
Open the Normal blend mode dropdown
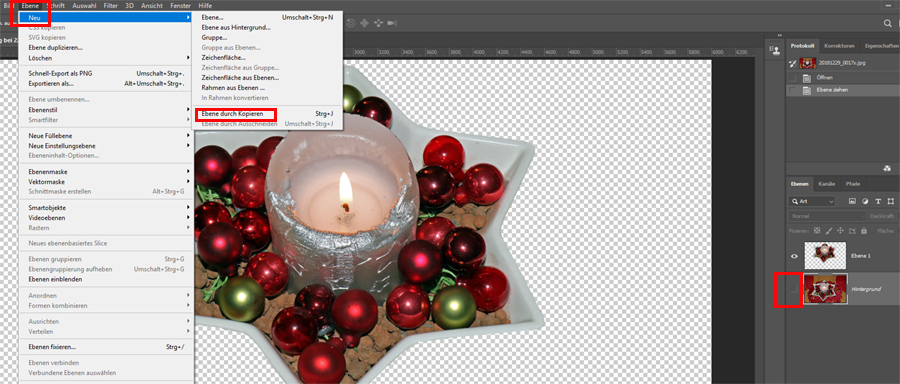[x=827, y=216]
